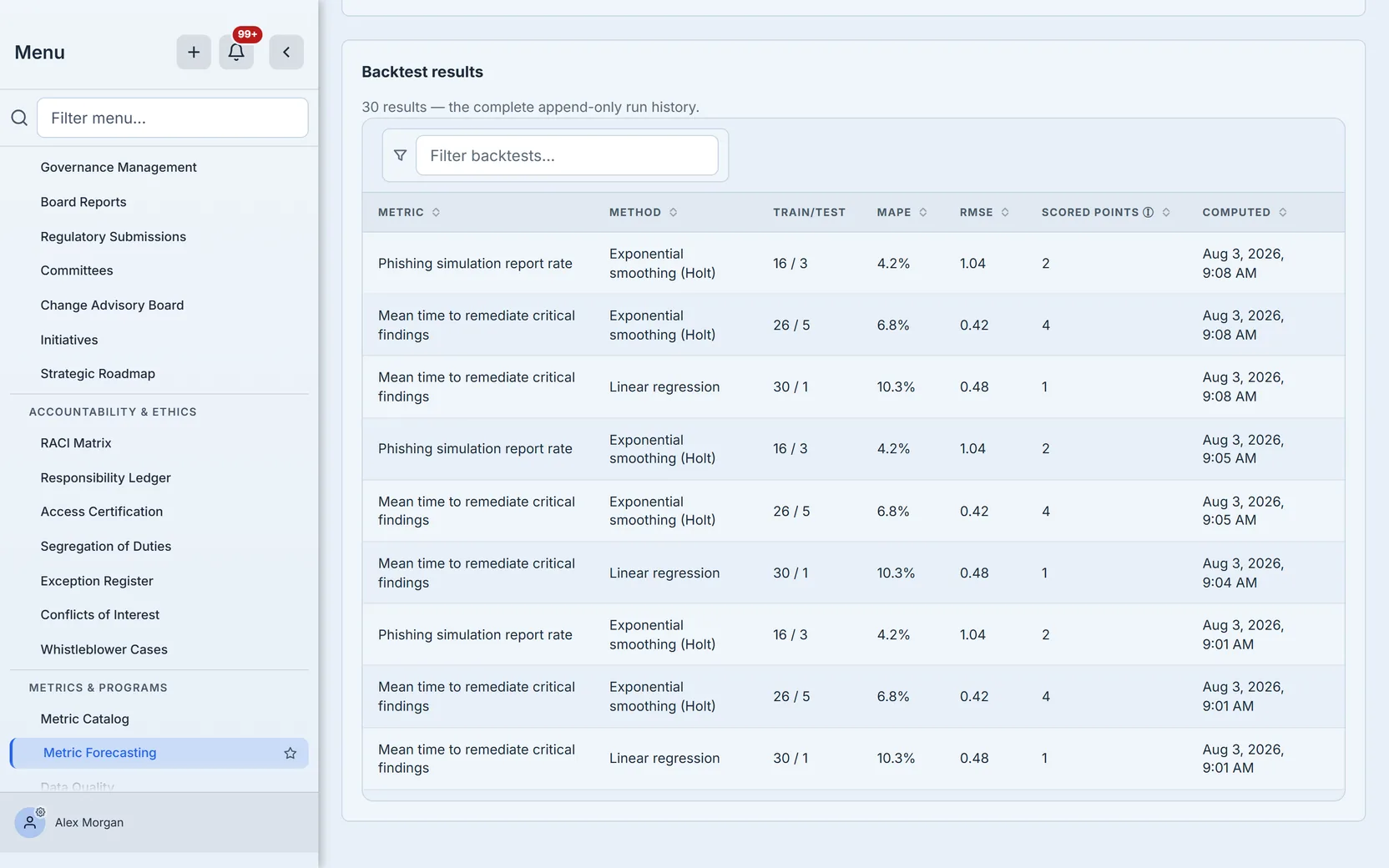Click the Train/Test column header
Image resolution: width=1389 pixels, height=868 pixels.
tap(809, 212)
